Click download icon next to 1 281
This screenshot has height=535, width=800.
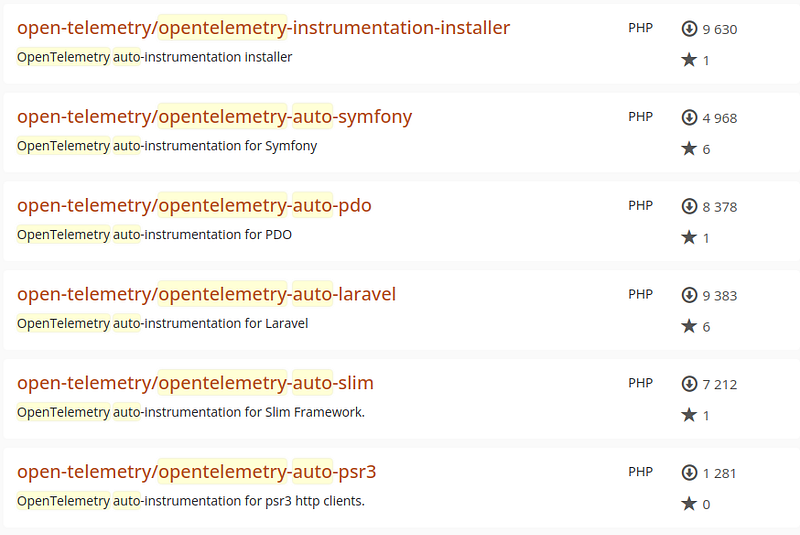pos(689,473)
